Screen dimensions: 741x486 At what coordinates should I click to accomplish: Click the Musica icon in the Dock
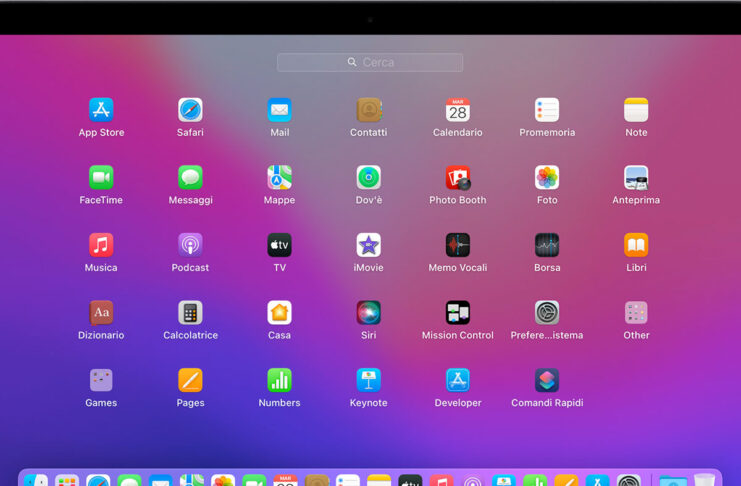click(x=441, y=480)
